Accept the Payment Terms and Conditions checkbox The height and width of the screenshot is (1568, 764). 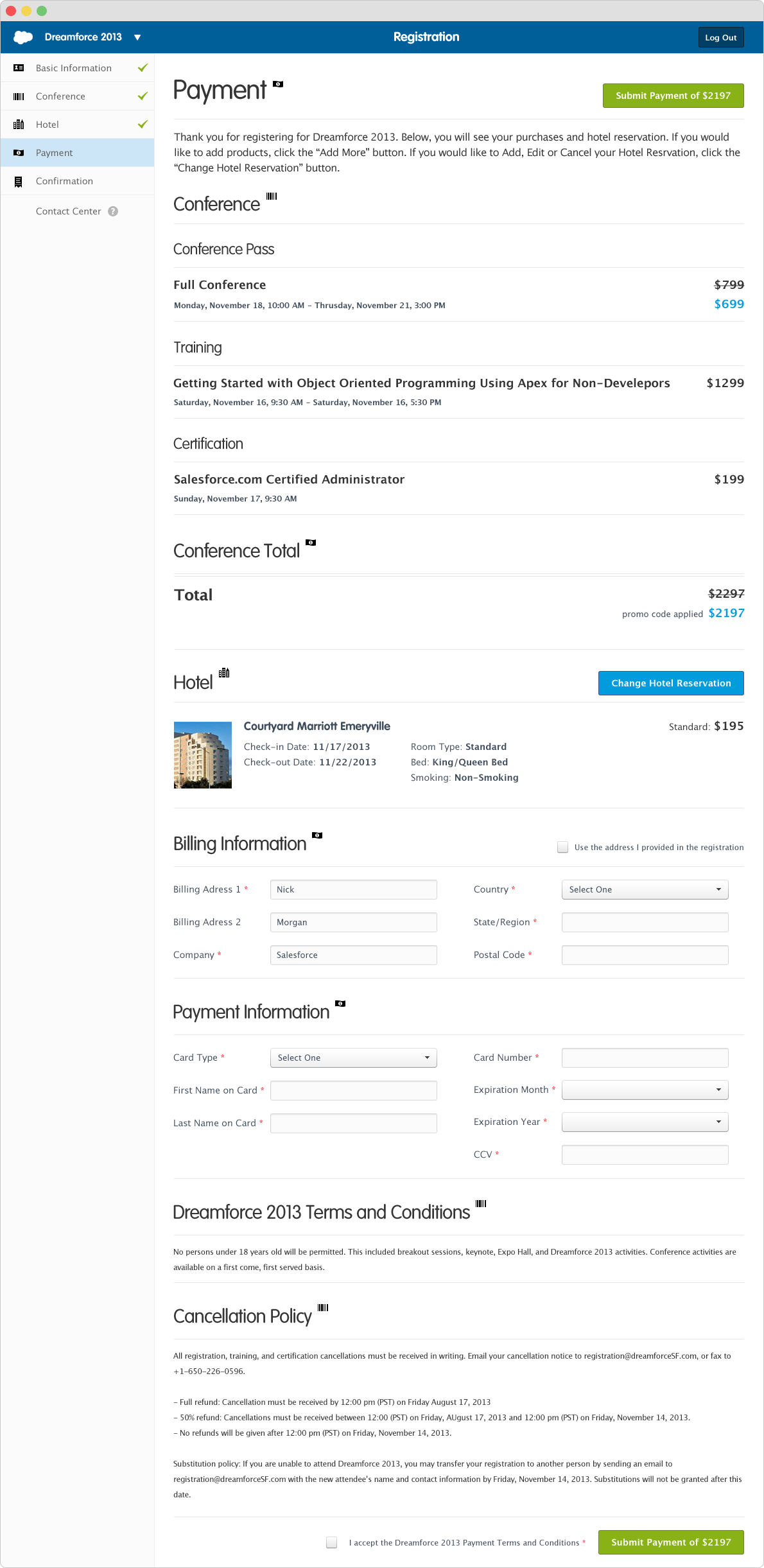coord(332,1542)
